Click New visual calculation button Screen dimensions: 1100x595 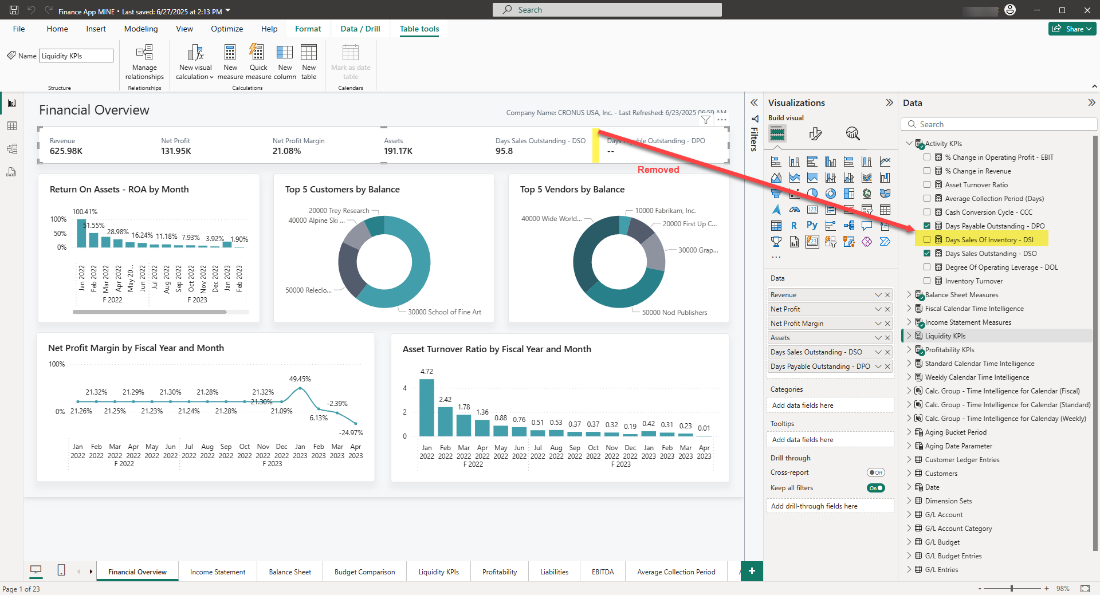(196, 62)
